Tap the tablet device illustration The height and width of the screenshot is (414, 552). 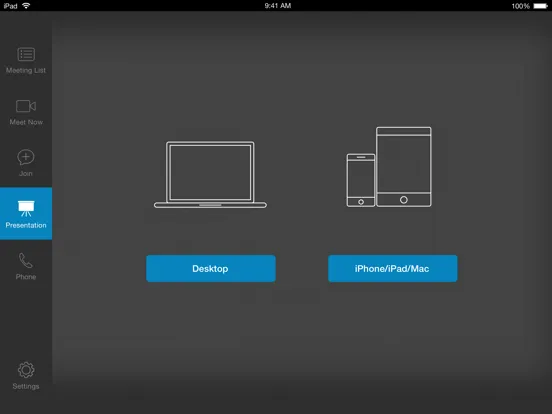click(404, 167)
